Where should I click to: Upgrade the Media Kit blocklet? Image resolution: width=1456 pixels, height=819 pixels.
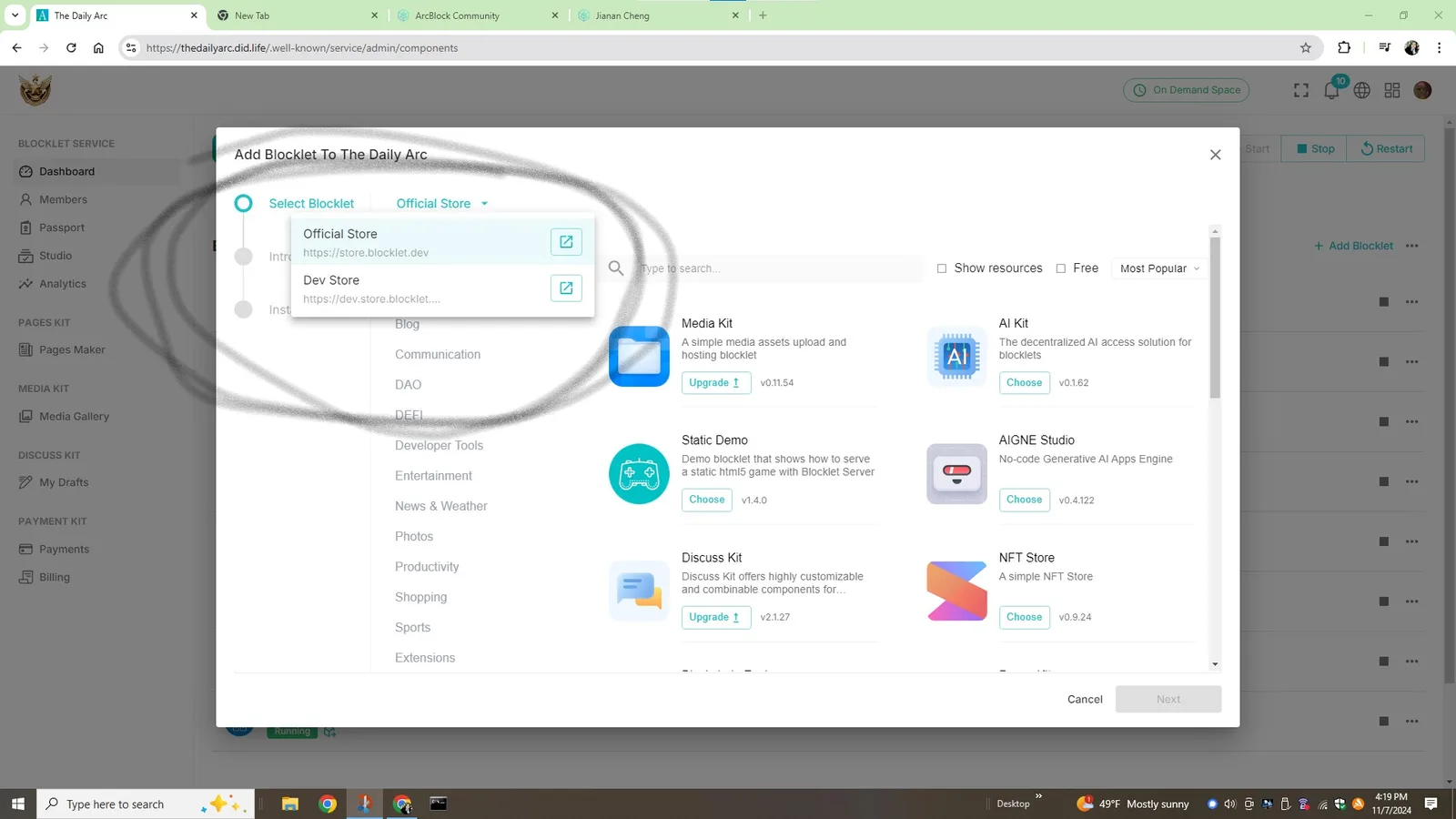click(716, 383)
